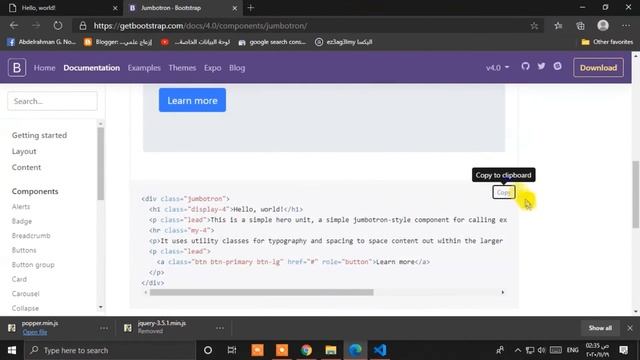Open volume control in system tray
The width and height of the screenshot is (640, 360).
(541, 350)
